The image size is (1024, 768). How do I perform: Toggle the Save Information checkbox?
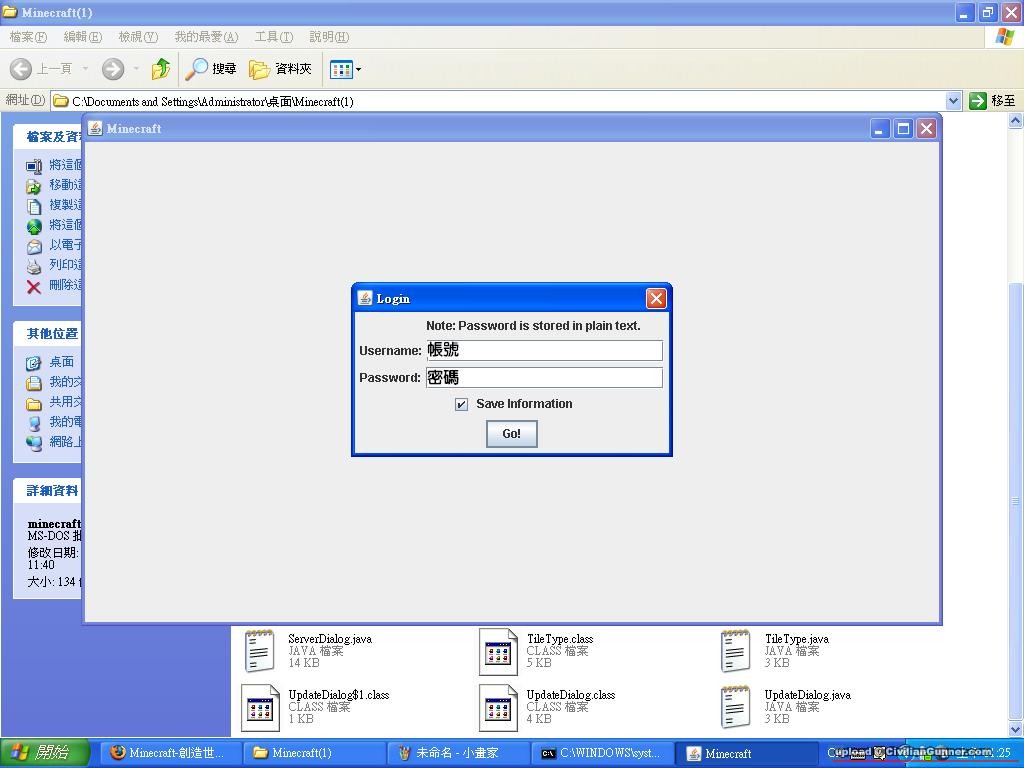[461, 404]
